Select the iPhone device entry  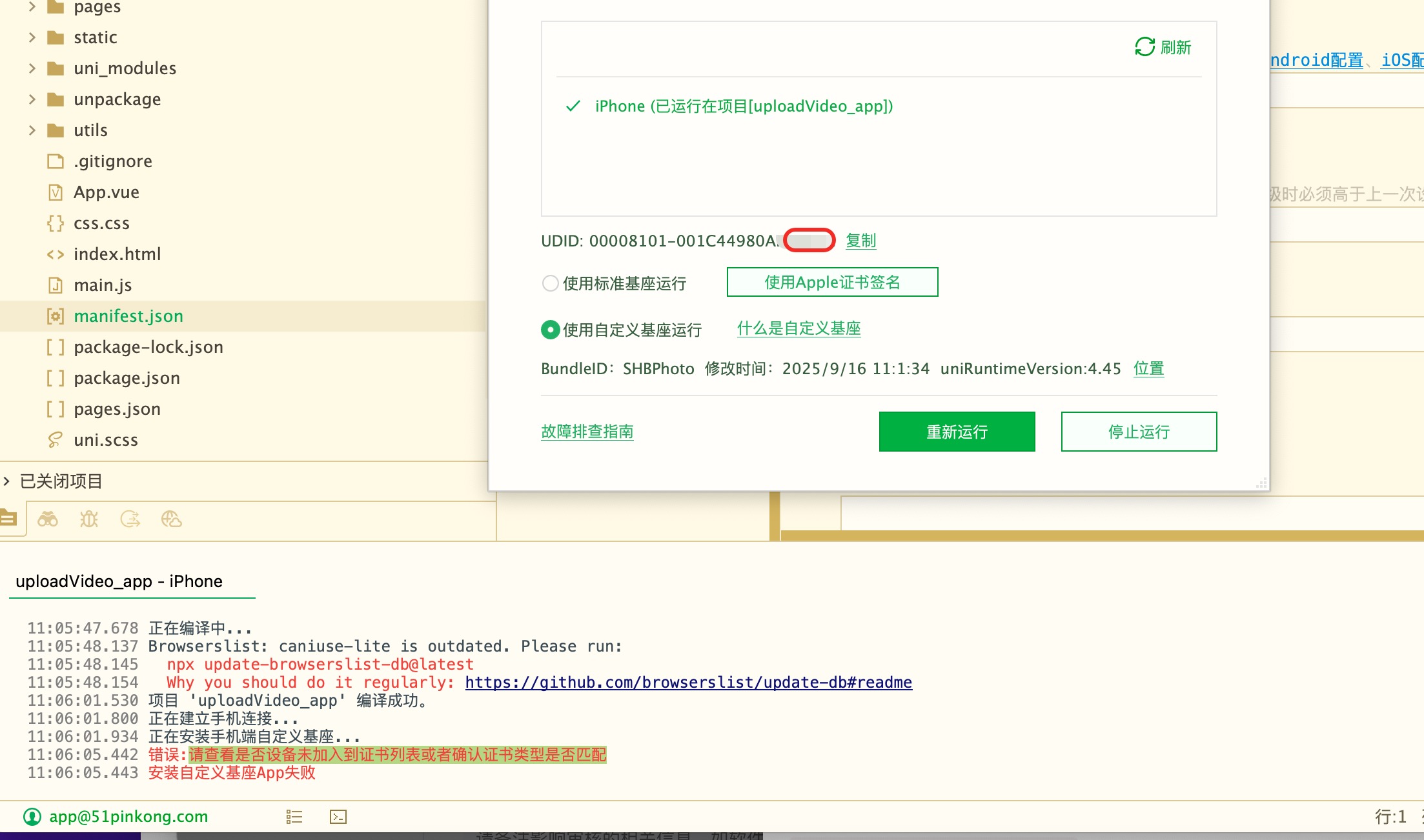point(744,106)
